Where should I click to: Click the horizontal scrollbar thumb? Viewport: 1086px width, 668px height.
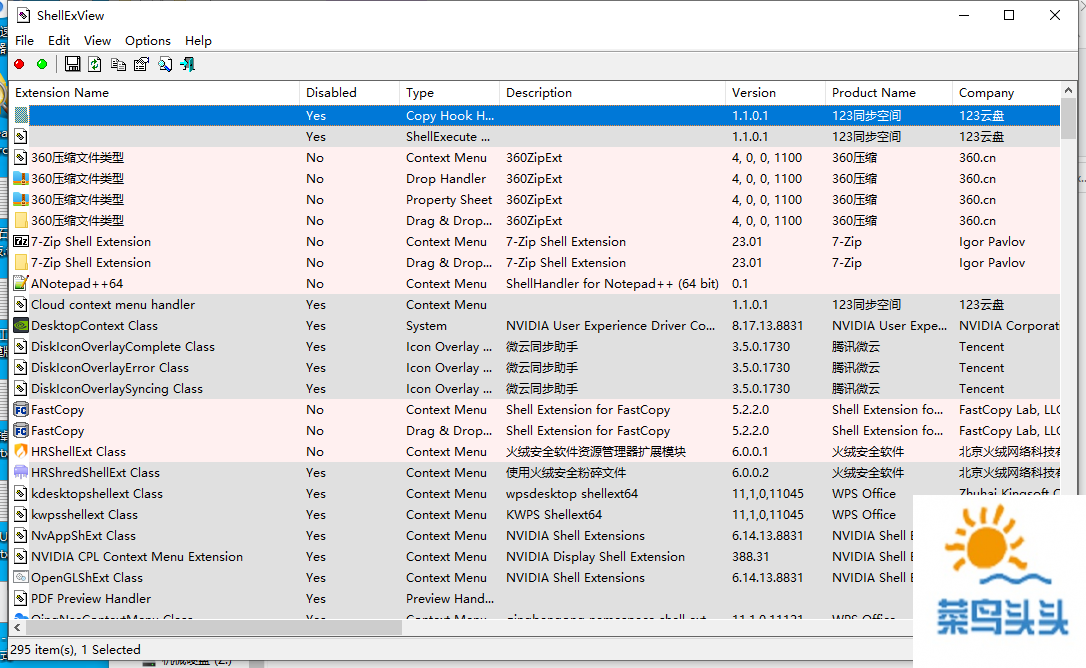coord(213,628)
